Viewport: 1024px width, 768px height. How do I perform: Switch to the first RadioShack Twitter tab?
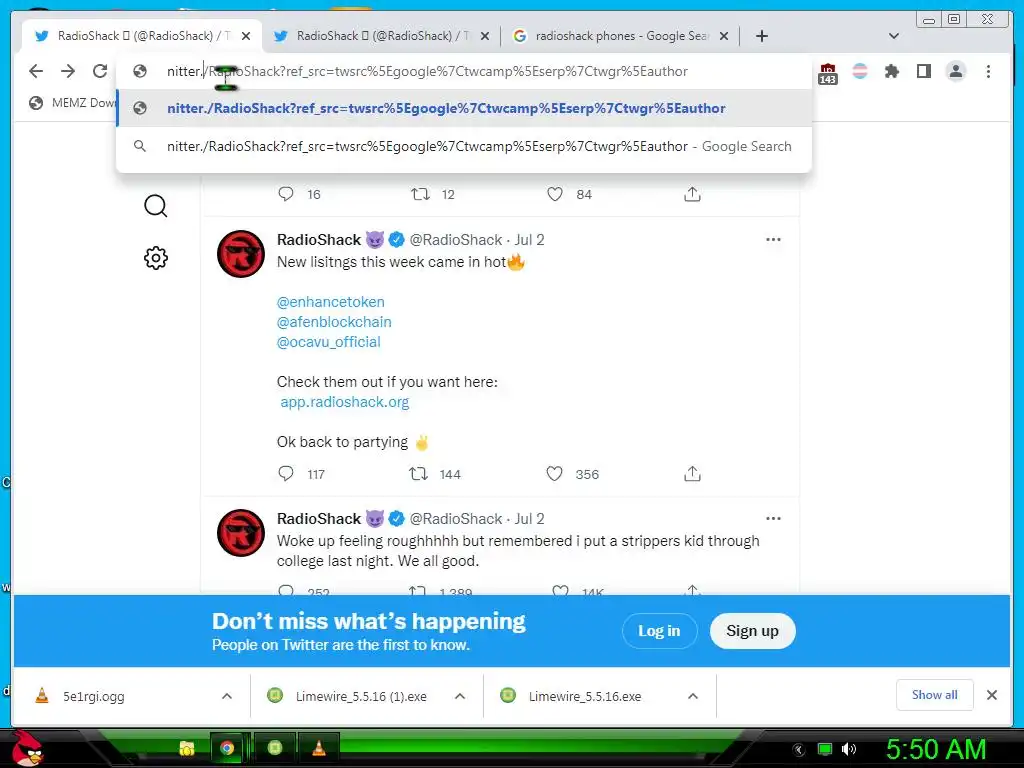pos(142,36)
